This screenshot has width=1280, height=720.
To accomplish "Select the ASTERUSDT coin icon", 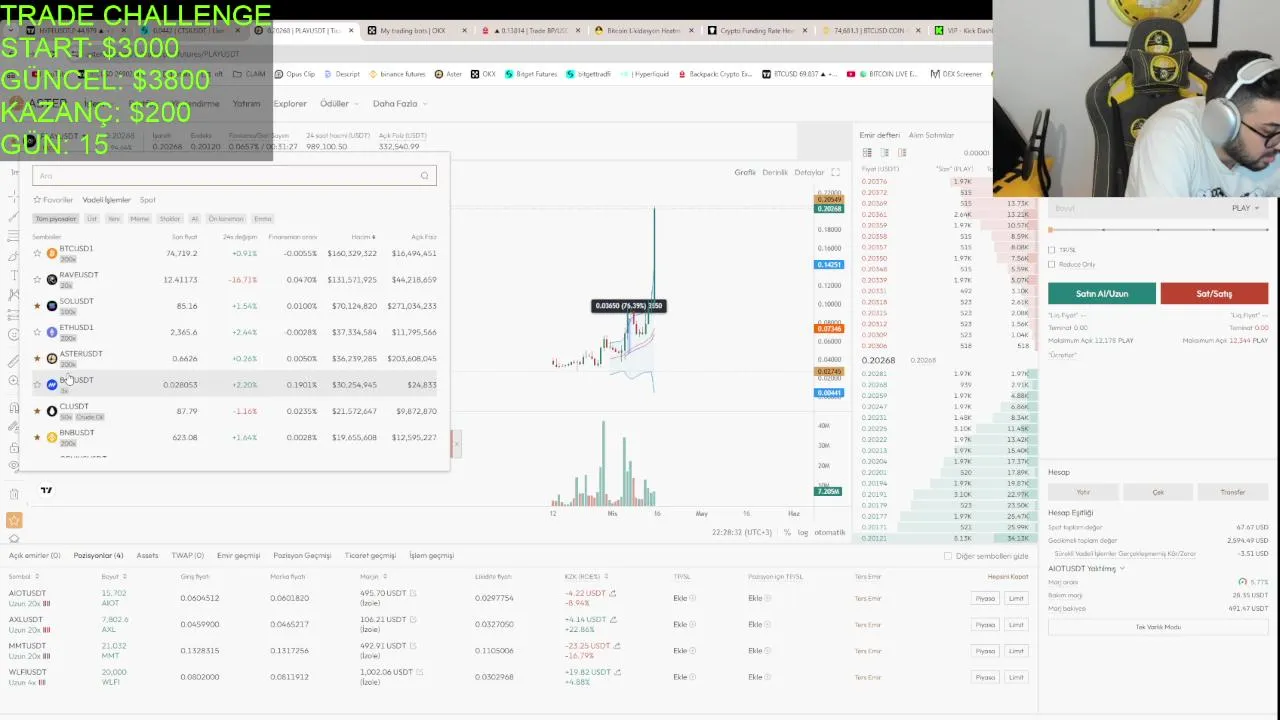I will tap(52, 358).
